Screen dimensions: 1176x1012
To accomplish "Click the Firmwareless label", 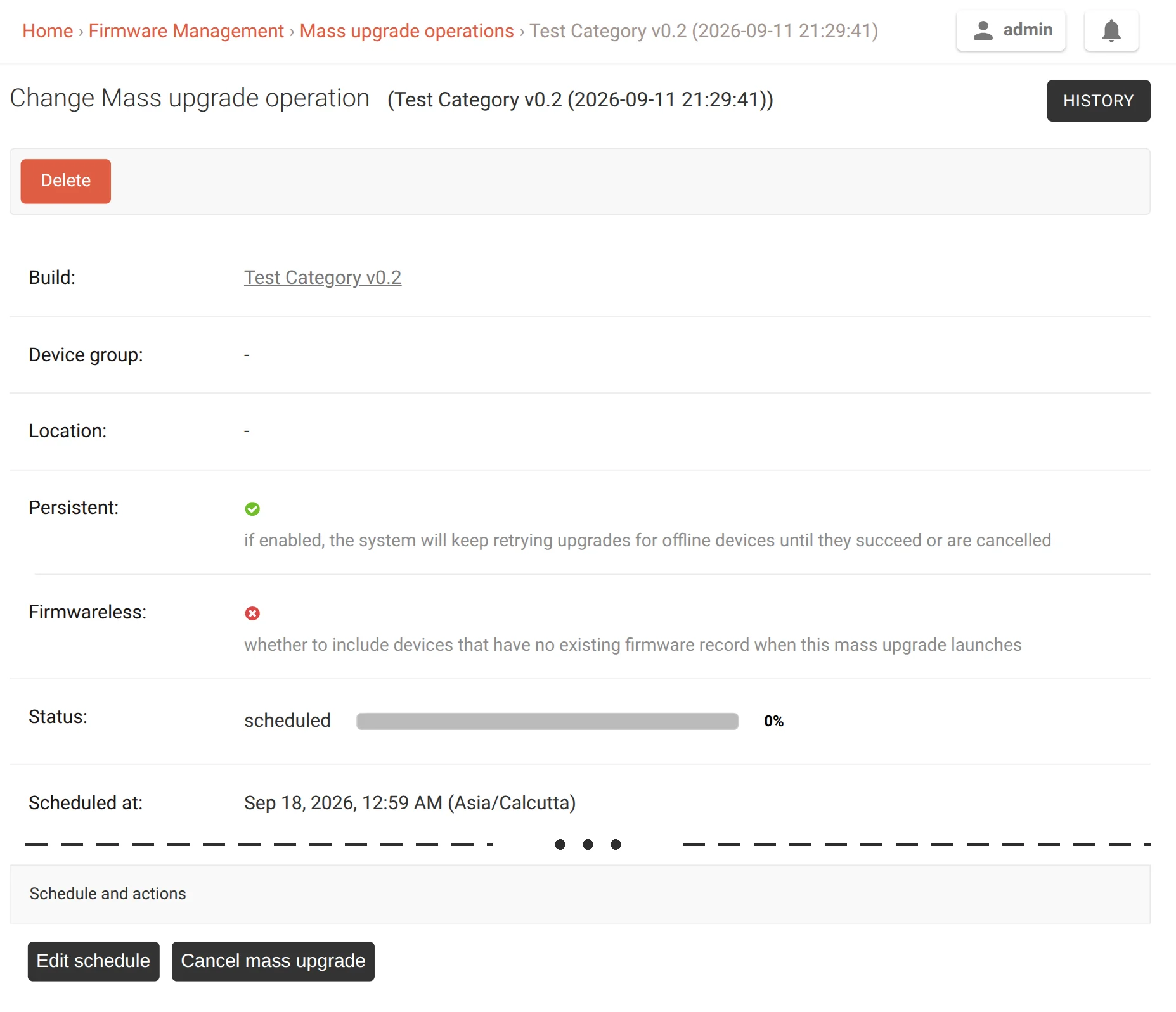I will (87, 612).
